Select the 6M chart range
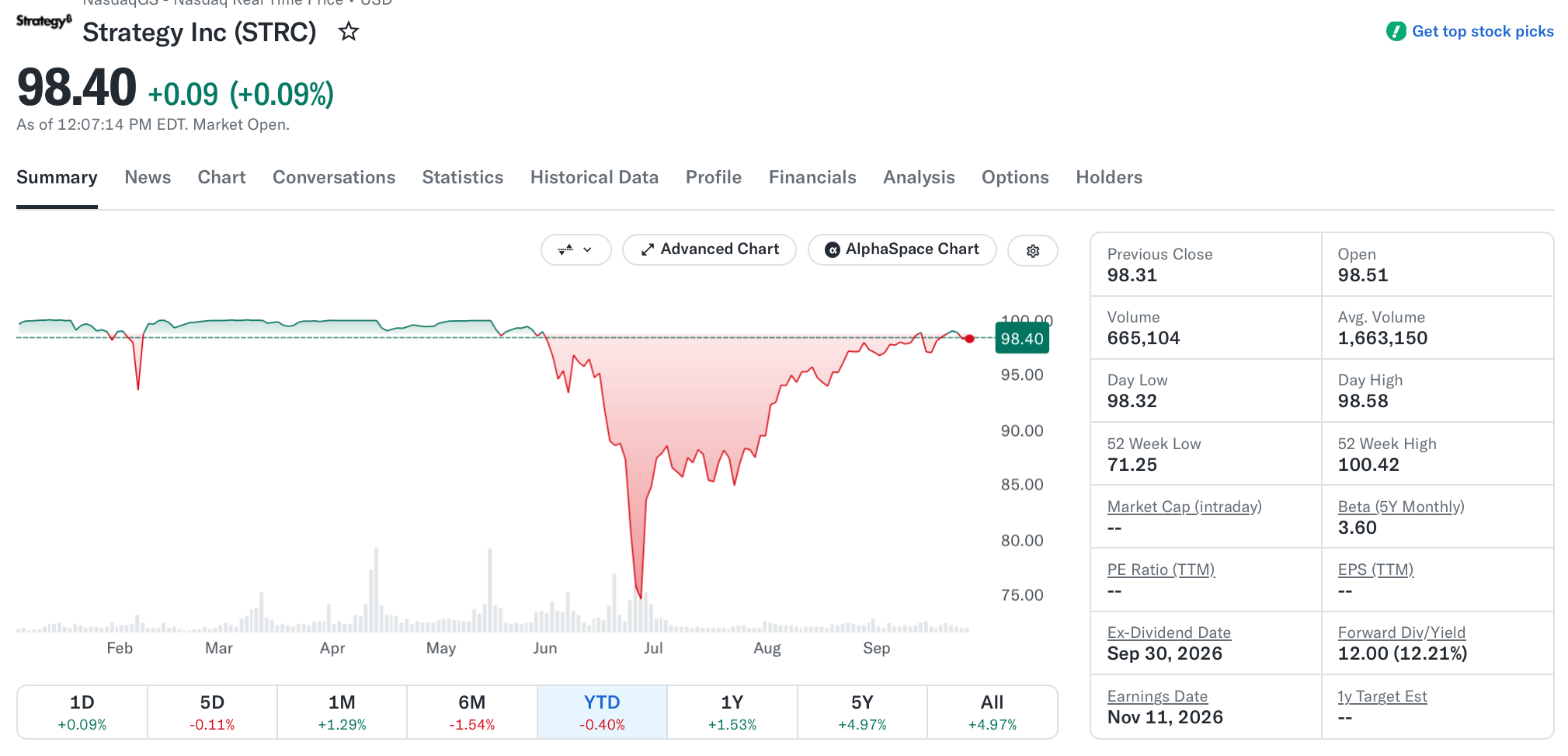1568x756 pixels. click(x=472, y=712)
